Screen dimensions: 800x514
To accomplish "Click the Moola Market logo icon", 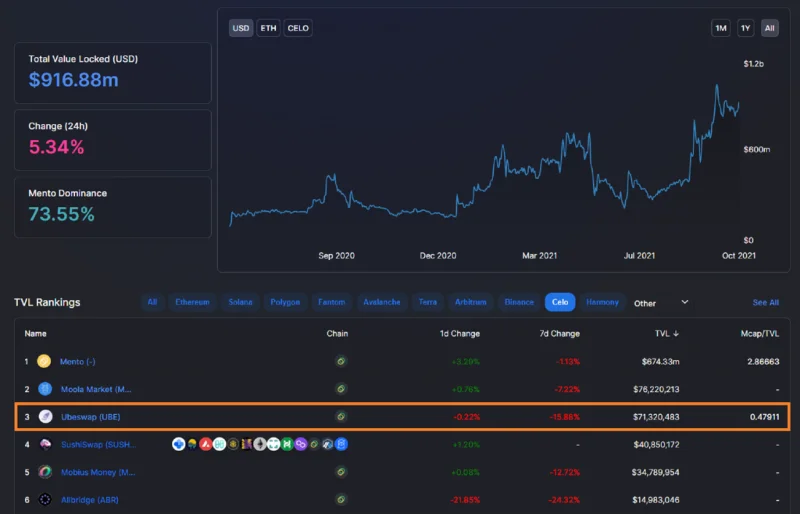I will (x=45, y=389).
